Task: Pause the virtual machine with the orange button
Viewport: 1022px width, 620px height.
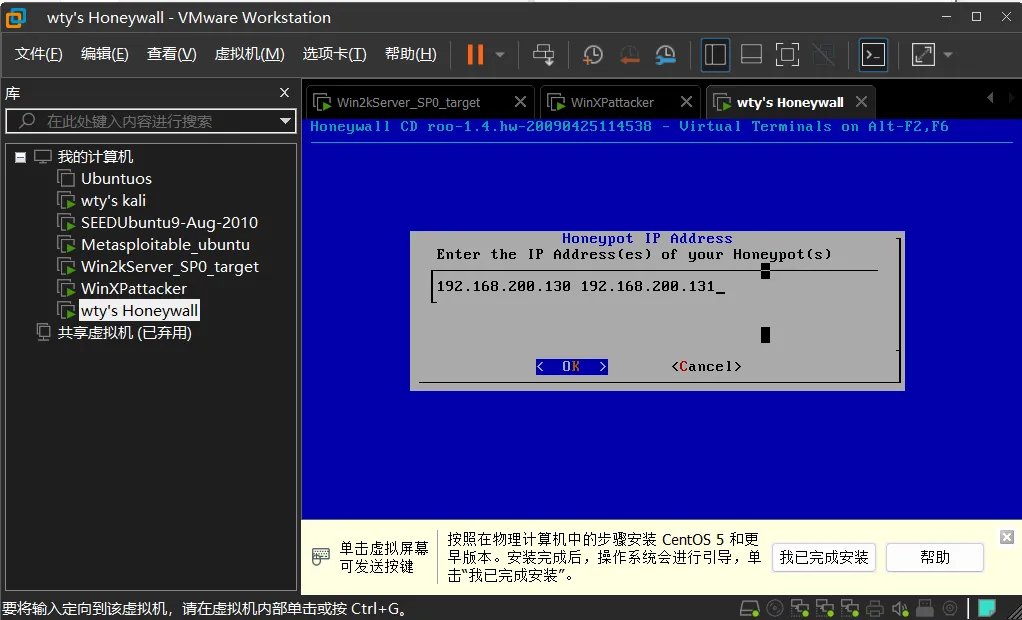Action: pos(475,55)
